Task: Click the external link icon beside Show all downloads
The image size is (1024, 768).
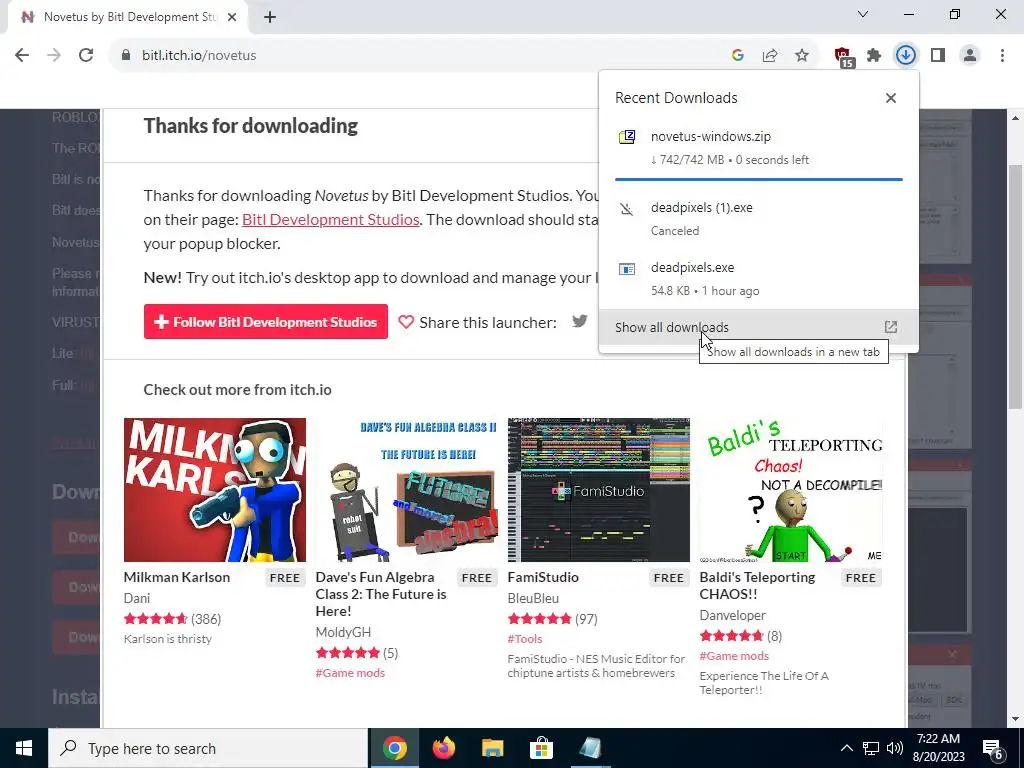Action: click(x=891, y=327)
